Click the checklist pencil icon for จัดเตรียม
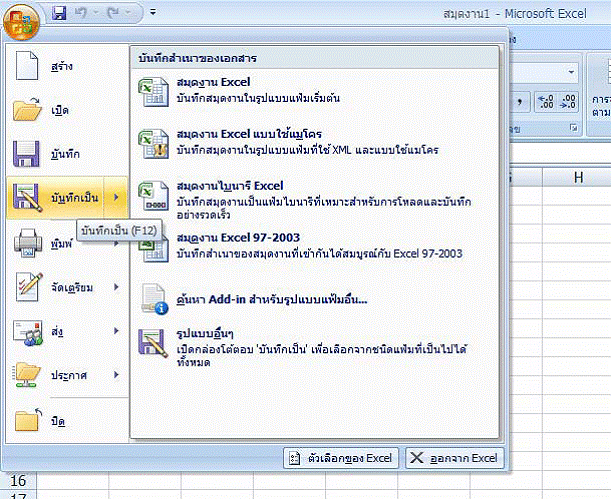The width and height of the screenshot is (611, 499). tap(29, 287)
